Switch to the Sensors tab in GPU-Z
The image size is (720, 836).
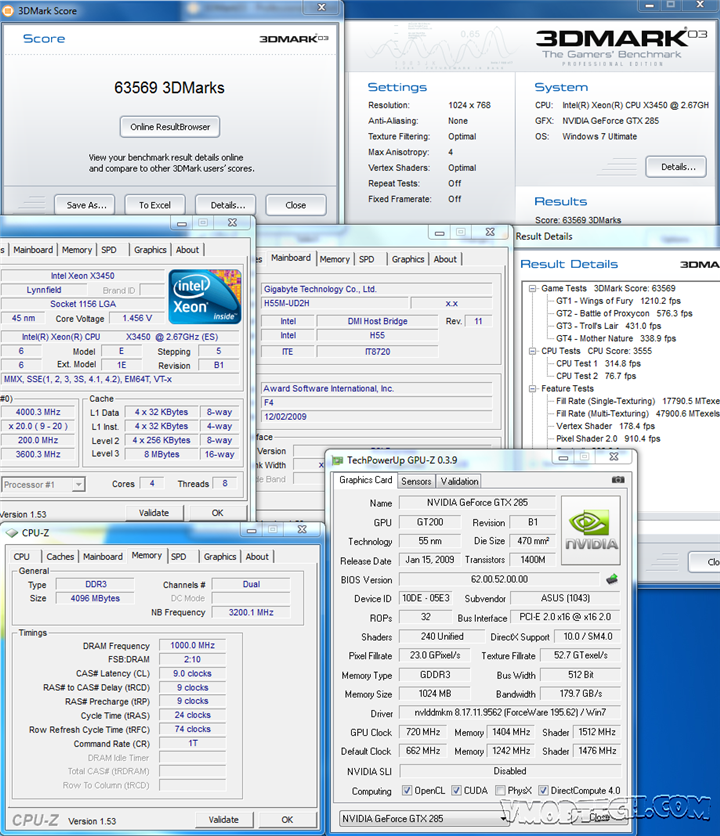[x=416, y=481]
